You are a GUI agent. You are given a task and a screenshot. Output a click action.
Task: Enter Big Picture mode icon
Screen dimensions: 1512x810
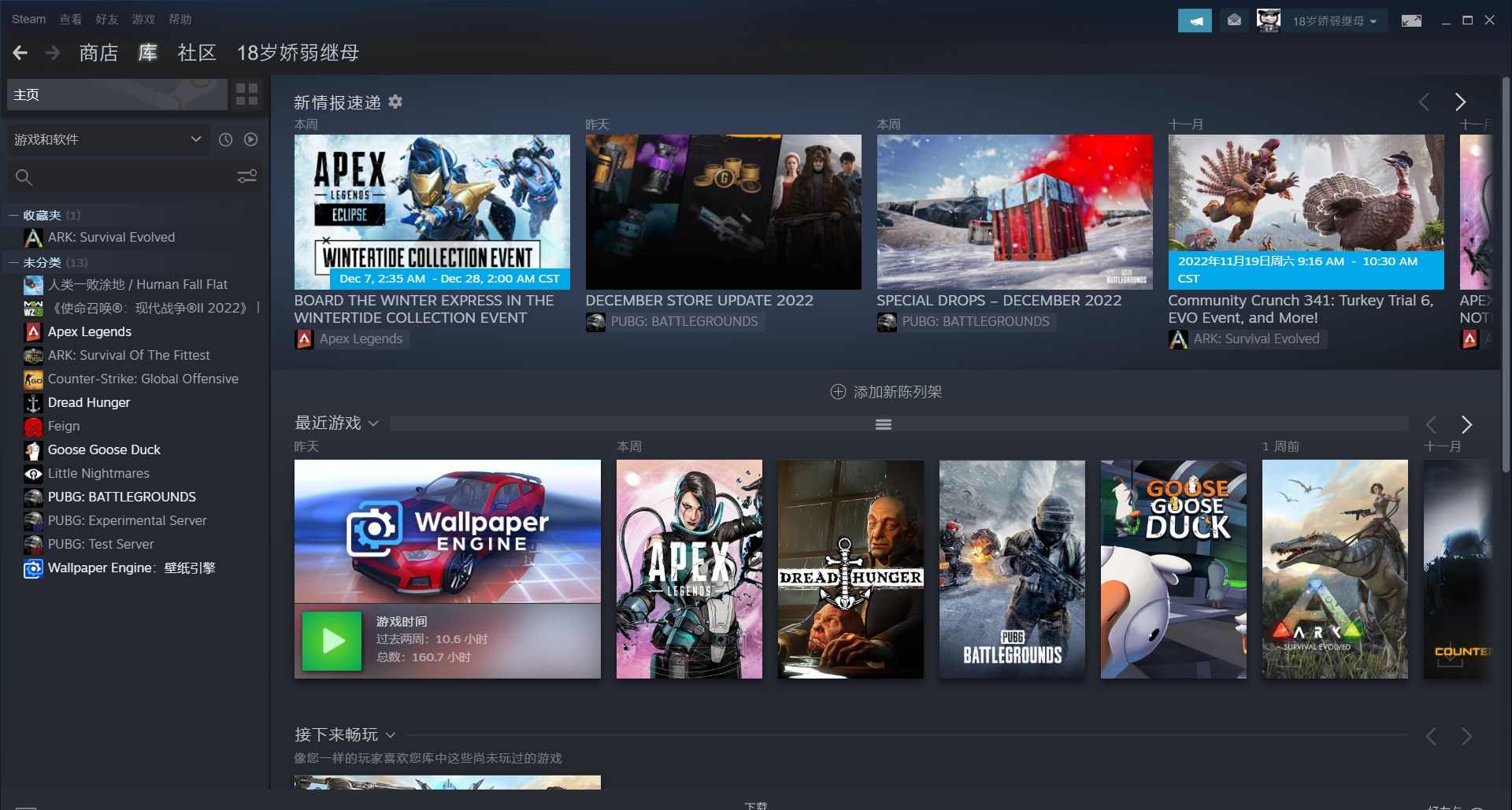[1411, 20]
